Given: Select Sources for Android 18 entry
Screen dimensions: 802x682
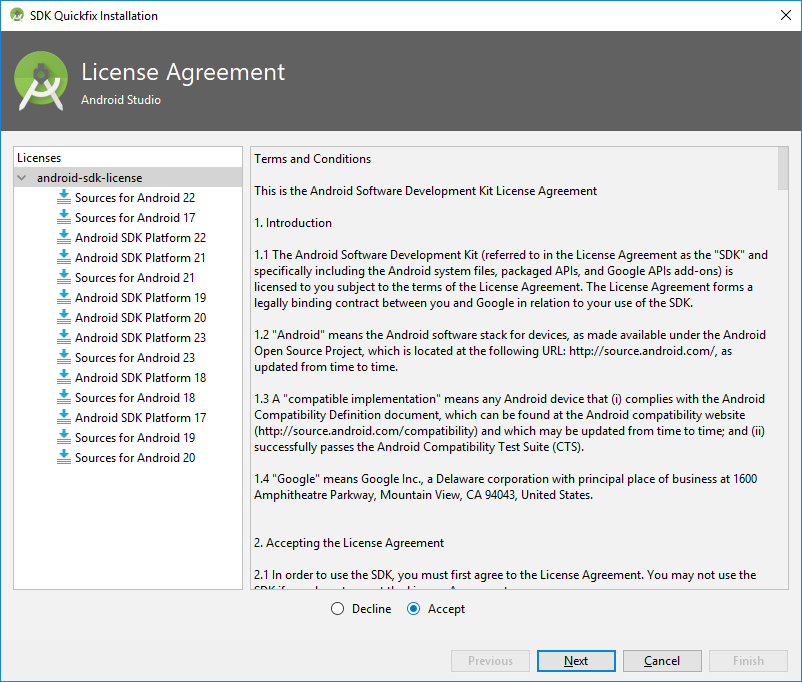Looking at the screenshot, I should pos(134,398).
